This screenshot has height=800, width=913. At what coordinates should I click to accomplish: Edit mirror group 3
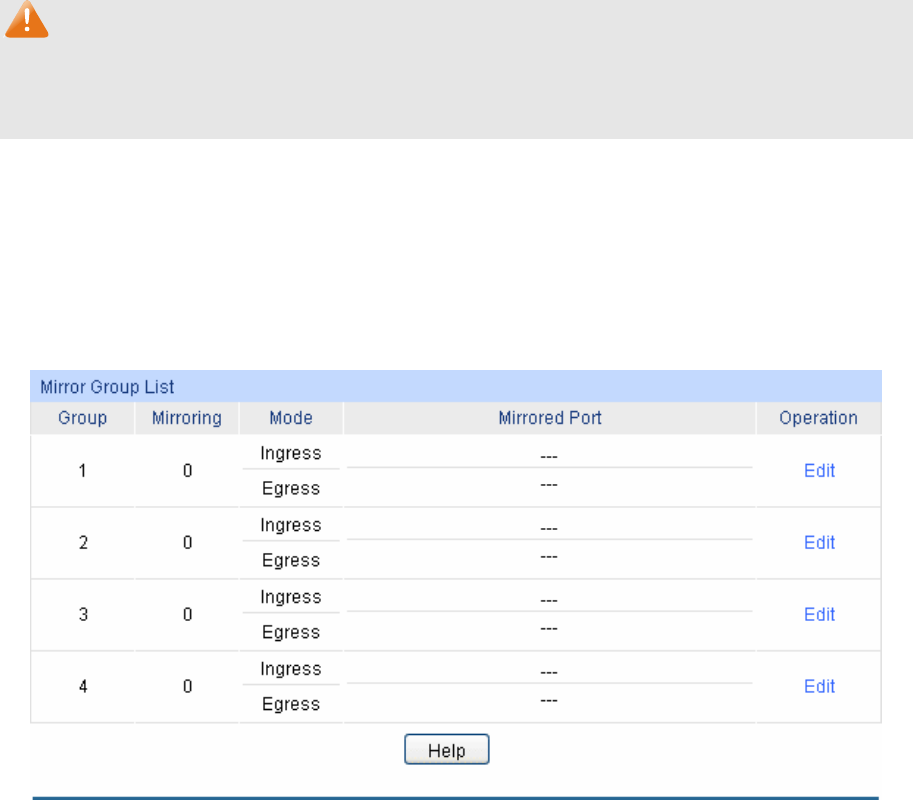click(x=819, y=614)
